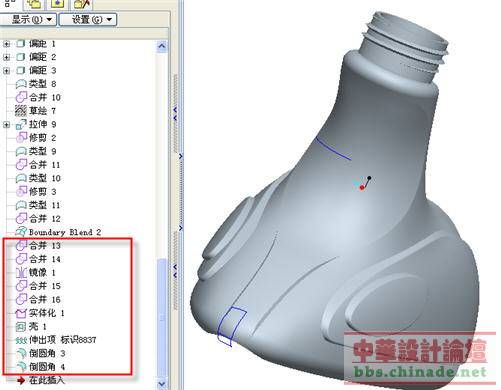Select the 修剪 2 trim feature icon
Image resolution: width=501 pixels, height=390 pixels.
pos(21,137)
